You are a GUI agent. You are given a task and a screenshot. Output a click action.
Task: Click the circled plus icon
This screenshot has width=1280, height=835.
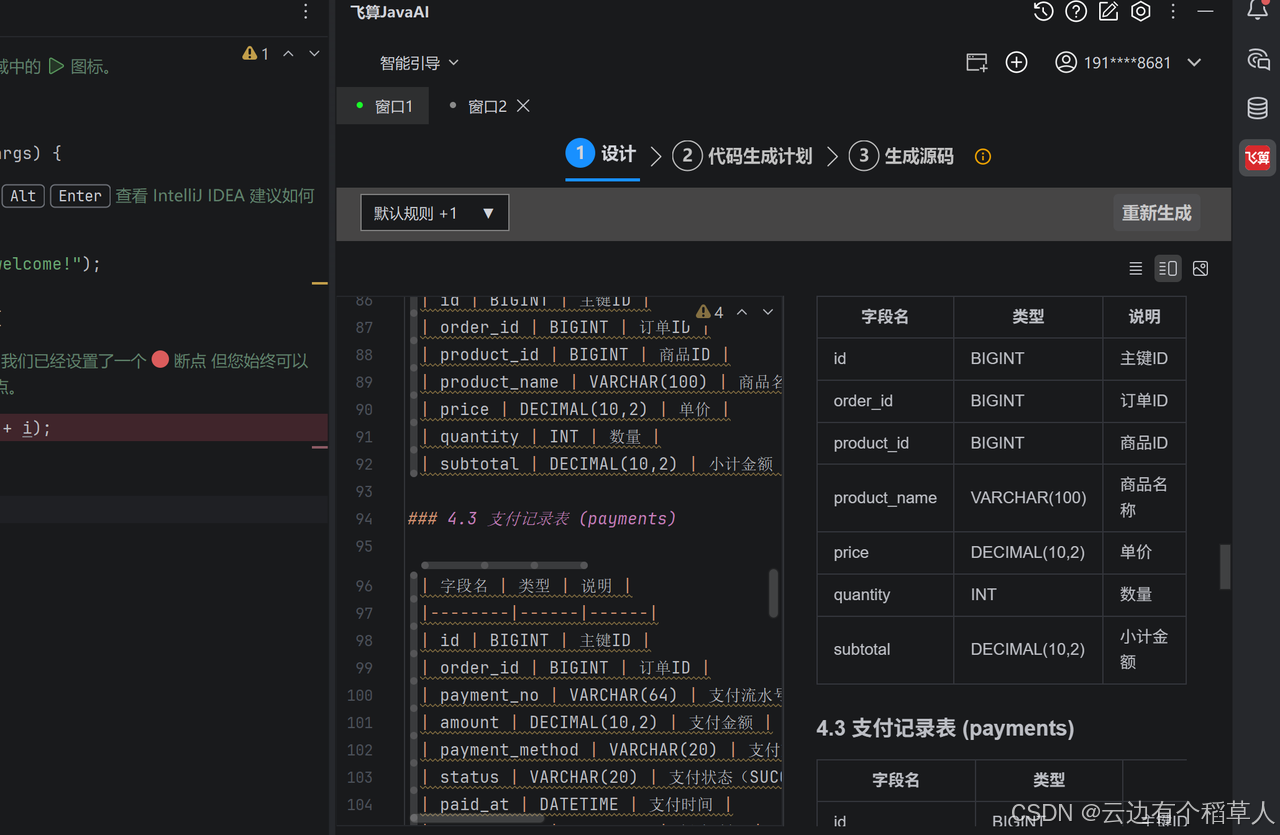click(x=1016, y=62)
